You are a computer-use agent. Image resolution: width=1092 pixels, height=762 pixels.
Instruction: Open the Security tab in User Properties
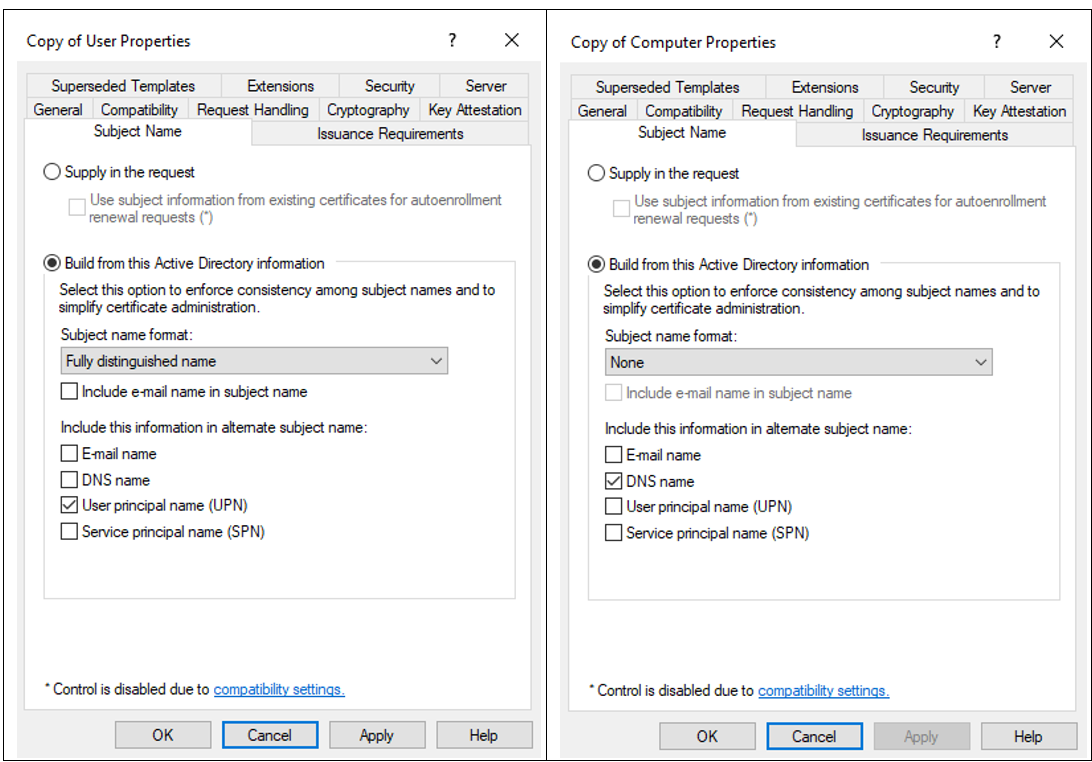click(x=389, y=85)
